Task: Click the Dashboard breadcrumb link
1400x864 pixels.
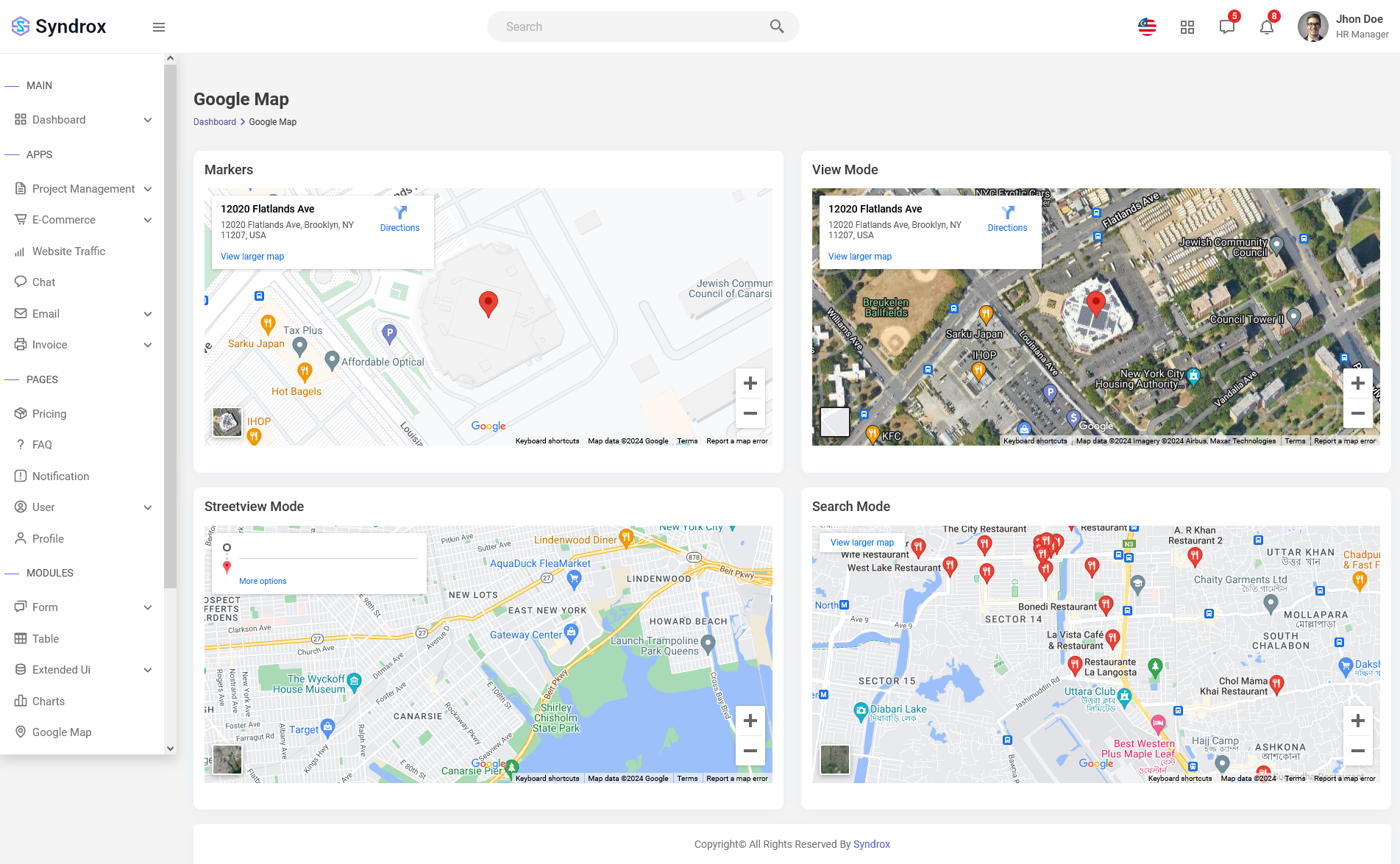Action: tap(215, 122)
